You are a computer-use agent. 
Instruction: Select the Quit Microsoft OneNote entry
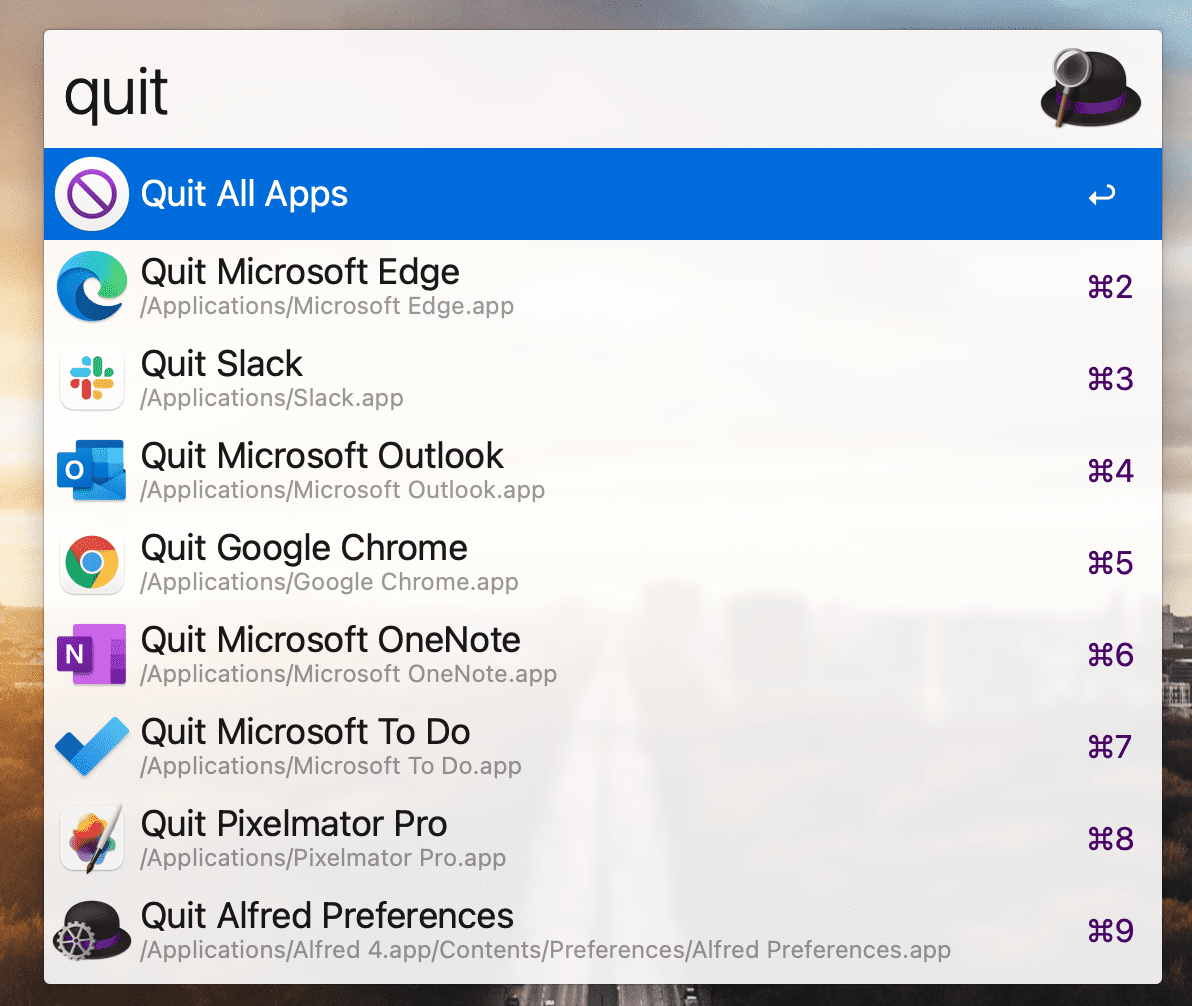coord(603,654)
